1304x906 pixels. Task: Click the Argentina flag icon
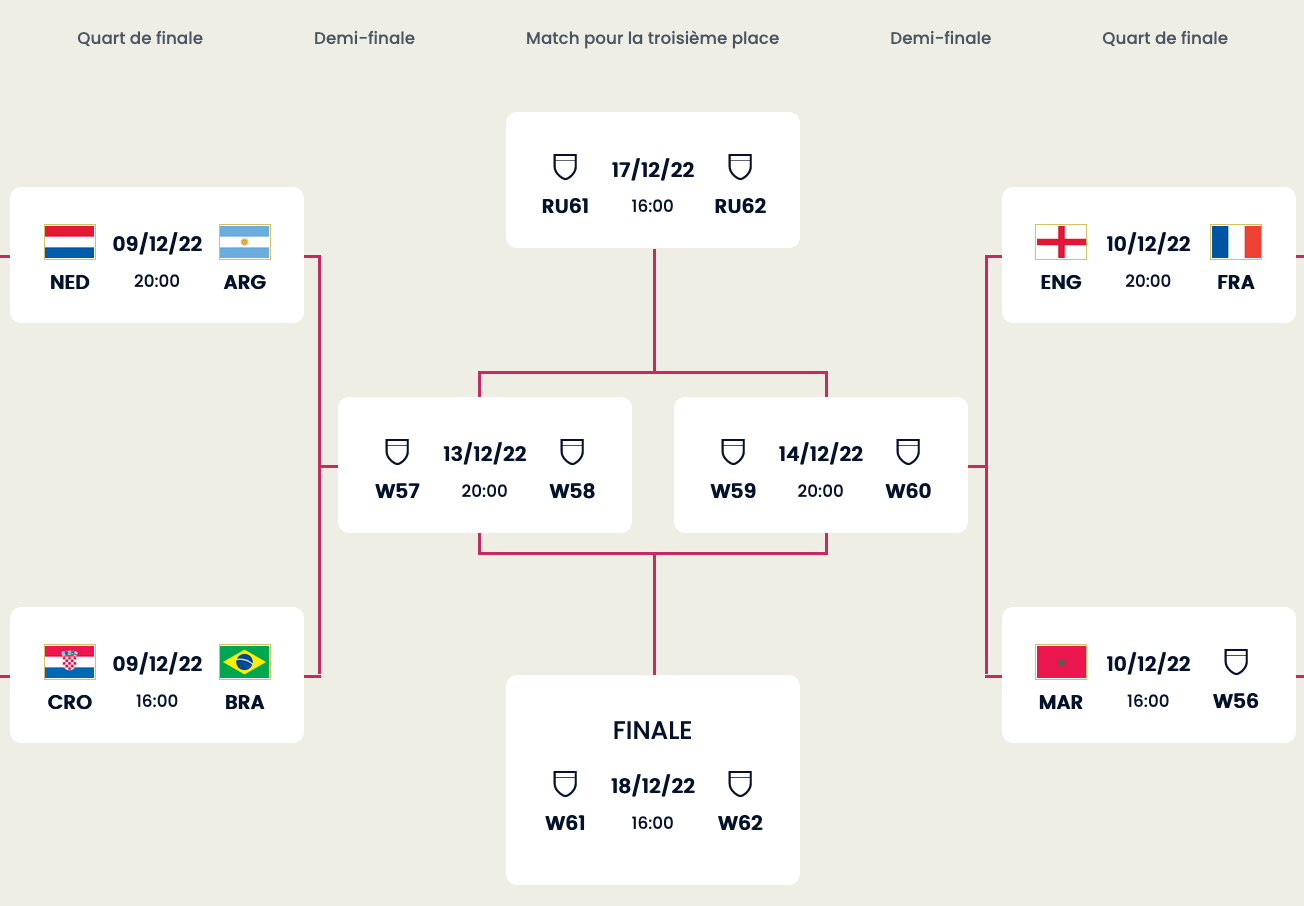pos(245,242)
